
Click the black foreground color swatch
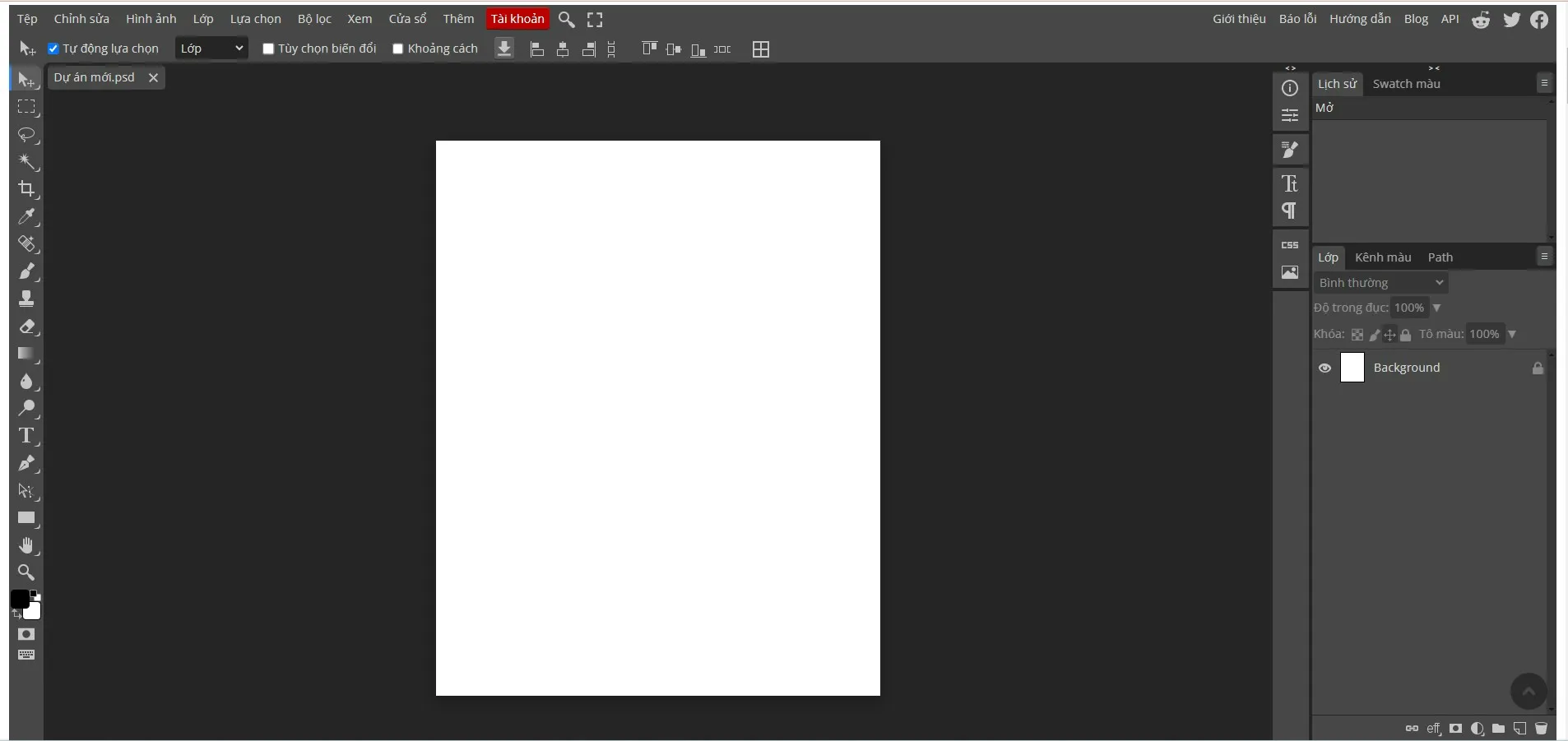(19, 600)
